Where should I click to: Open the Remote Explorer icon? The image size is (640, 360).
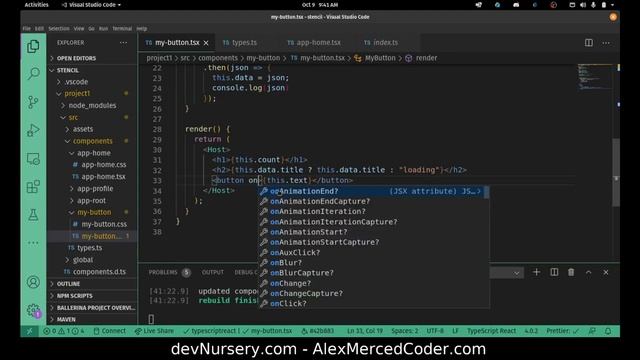coord(33,158)
